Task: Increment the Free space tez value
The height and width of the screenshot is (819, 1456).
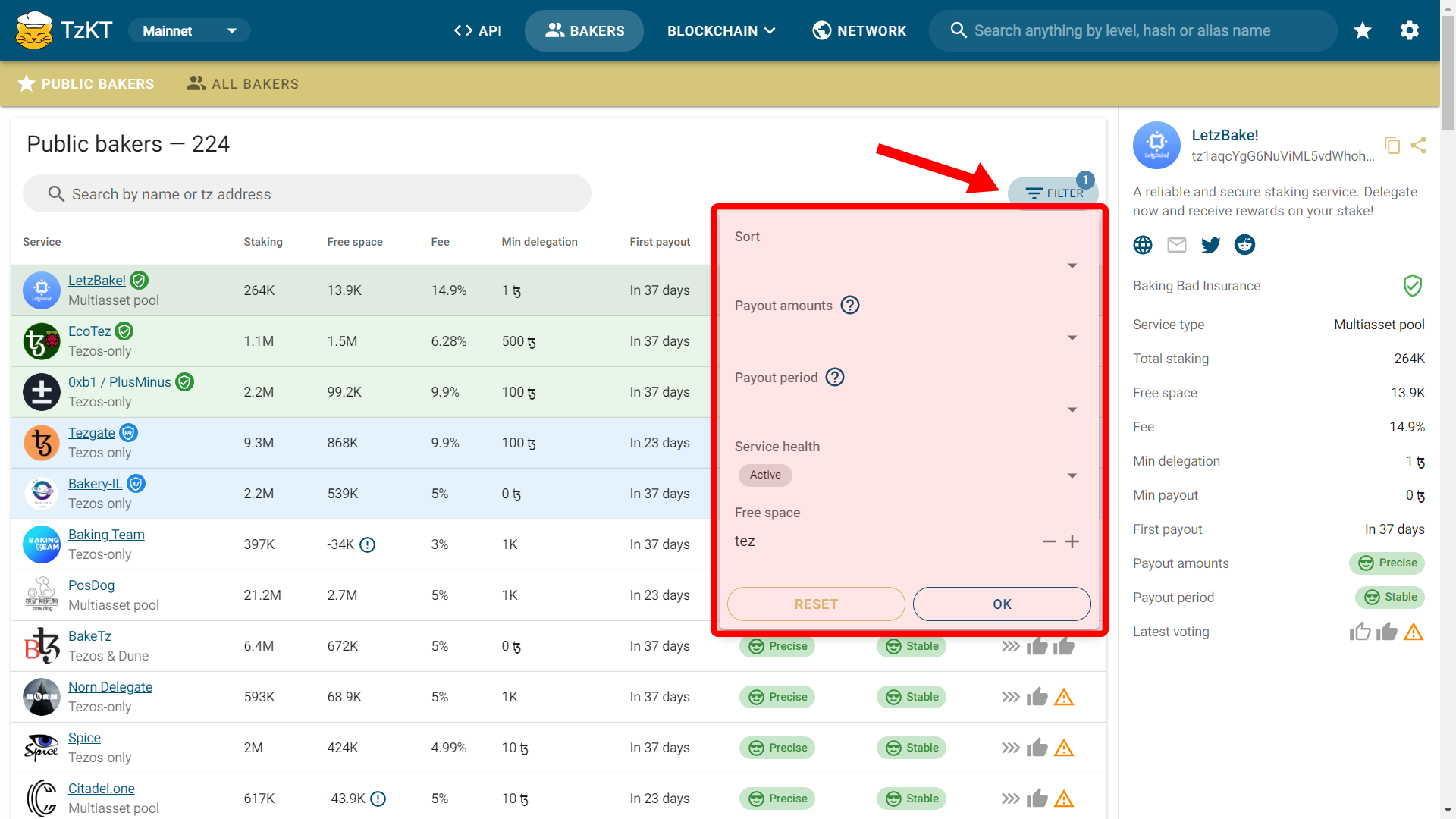Action: click(1072, 541)
